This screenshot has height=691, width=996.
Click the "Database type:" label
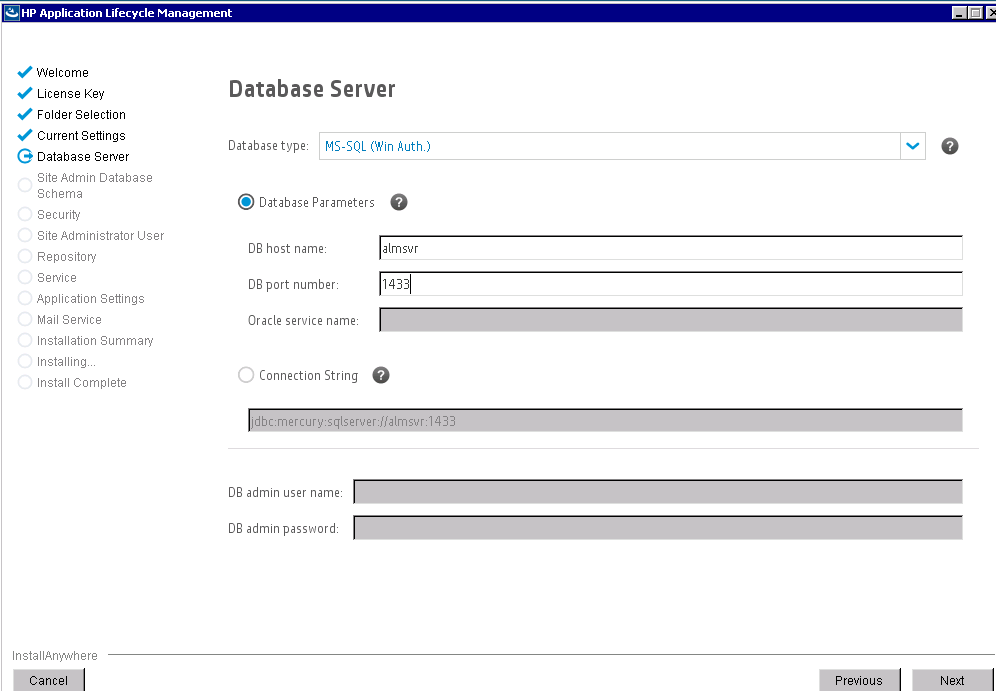(x=268, y=146)
